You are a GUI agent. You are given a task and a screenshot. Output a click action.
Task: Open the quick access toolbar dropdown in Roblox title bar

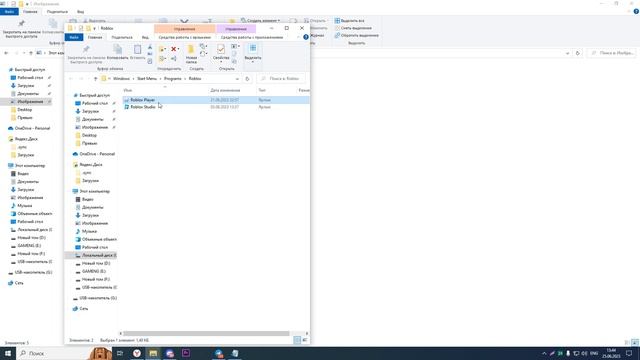point(94,29)
